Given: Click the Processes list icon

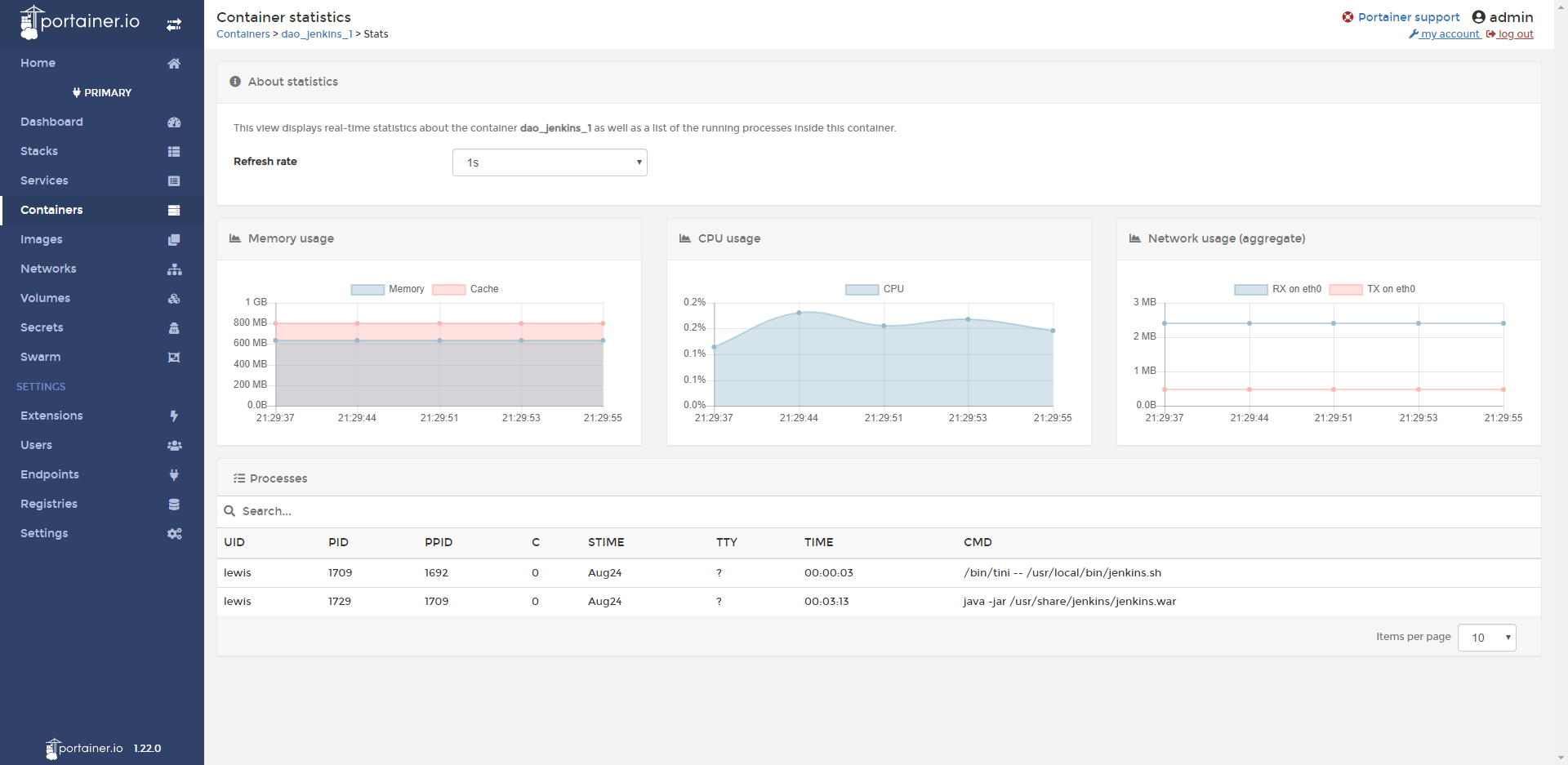Looking at the screenshot, I should [239, 478].
